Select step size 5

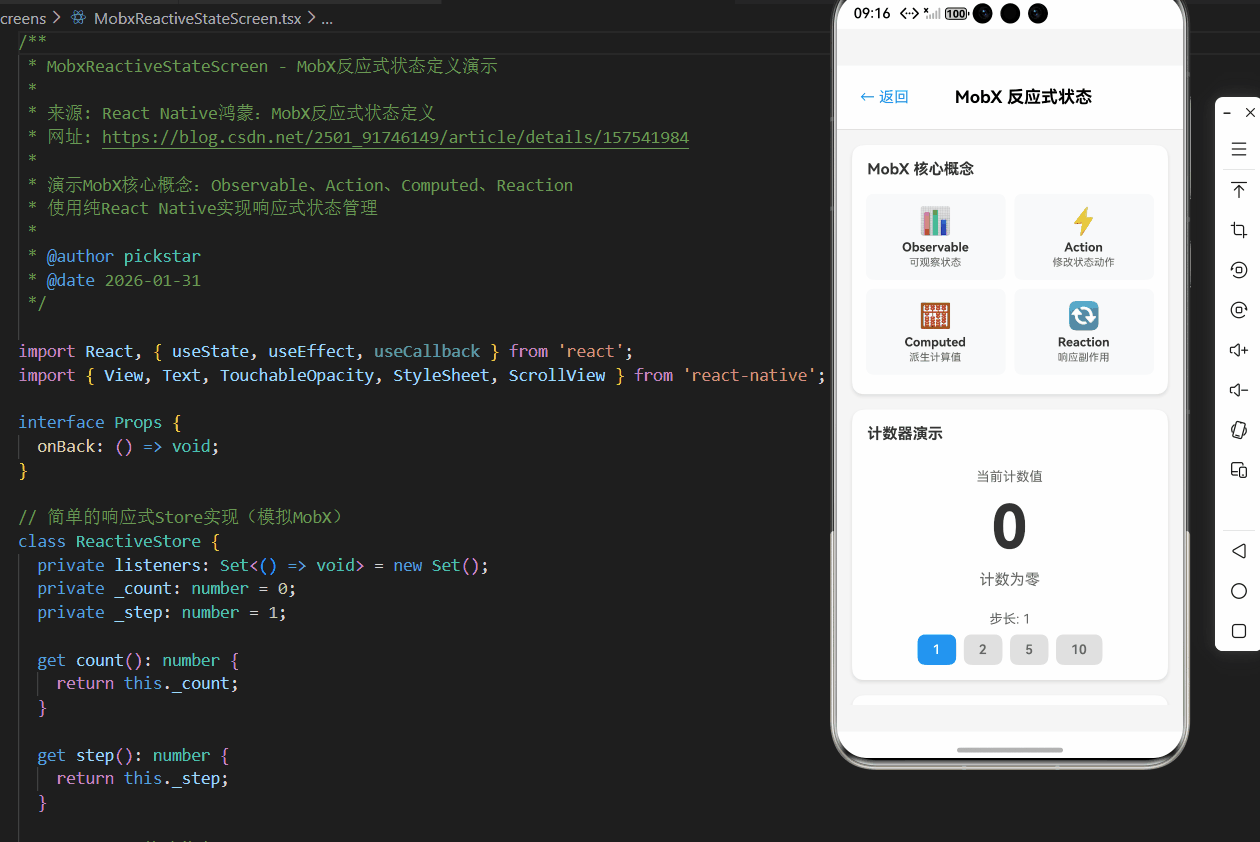(x=1029, y=649)
